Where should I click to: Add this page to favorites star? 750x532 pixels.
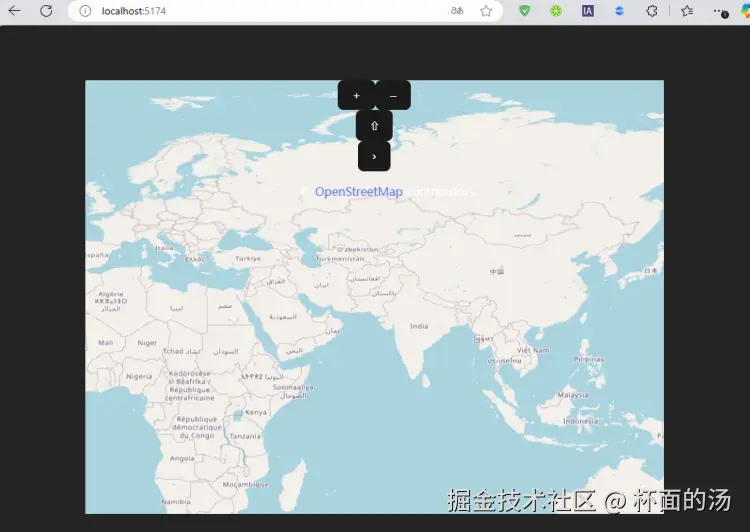click(486, 11)
